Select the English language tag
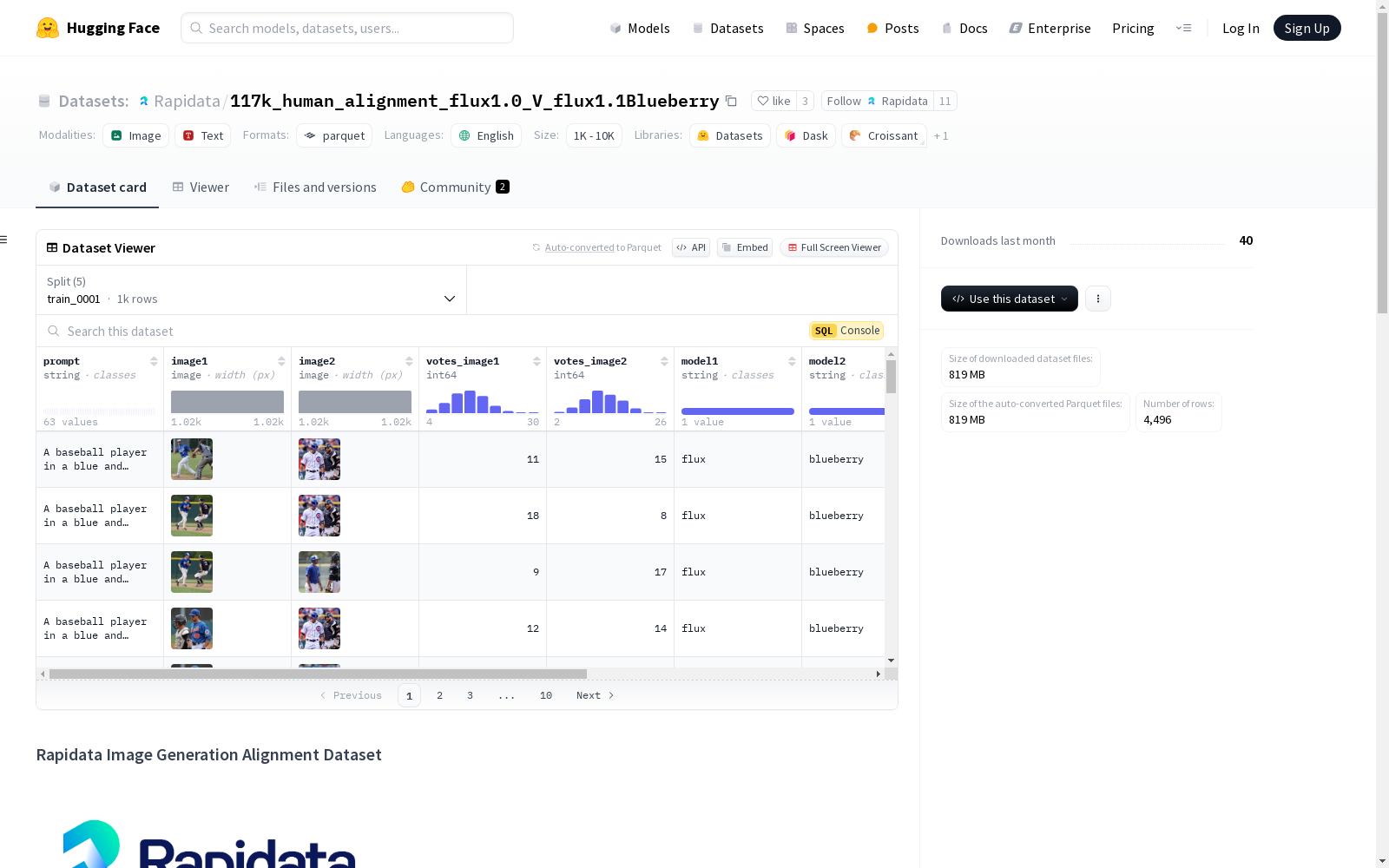1389x868 pixels. [486, 135]
